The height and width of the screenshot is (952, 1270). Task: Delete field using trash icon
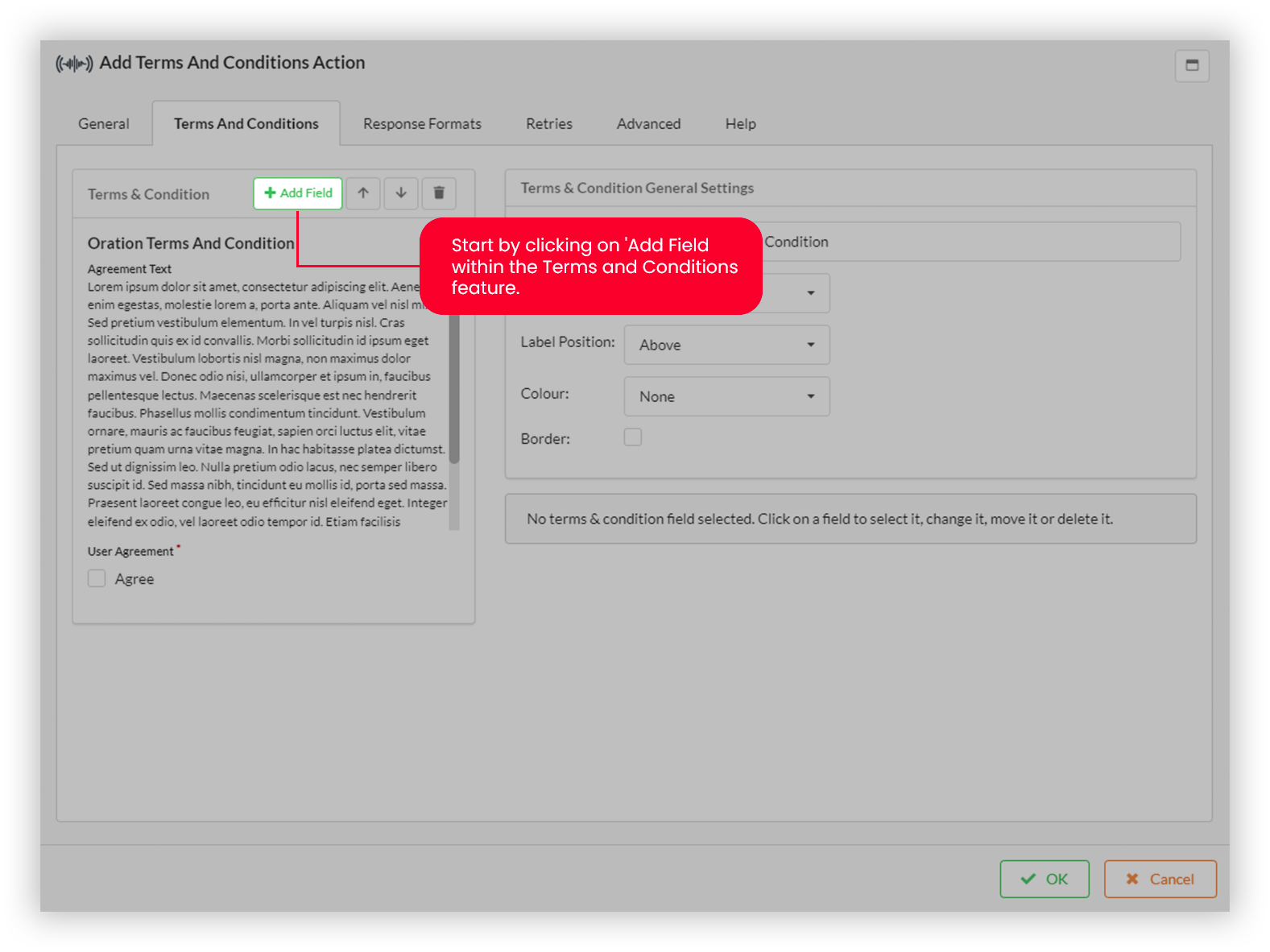(439, 193)
